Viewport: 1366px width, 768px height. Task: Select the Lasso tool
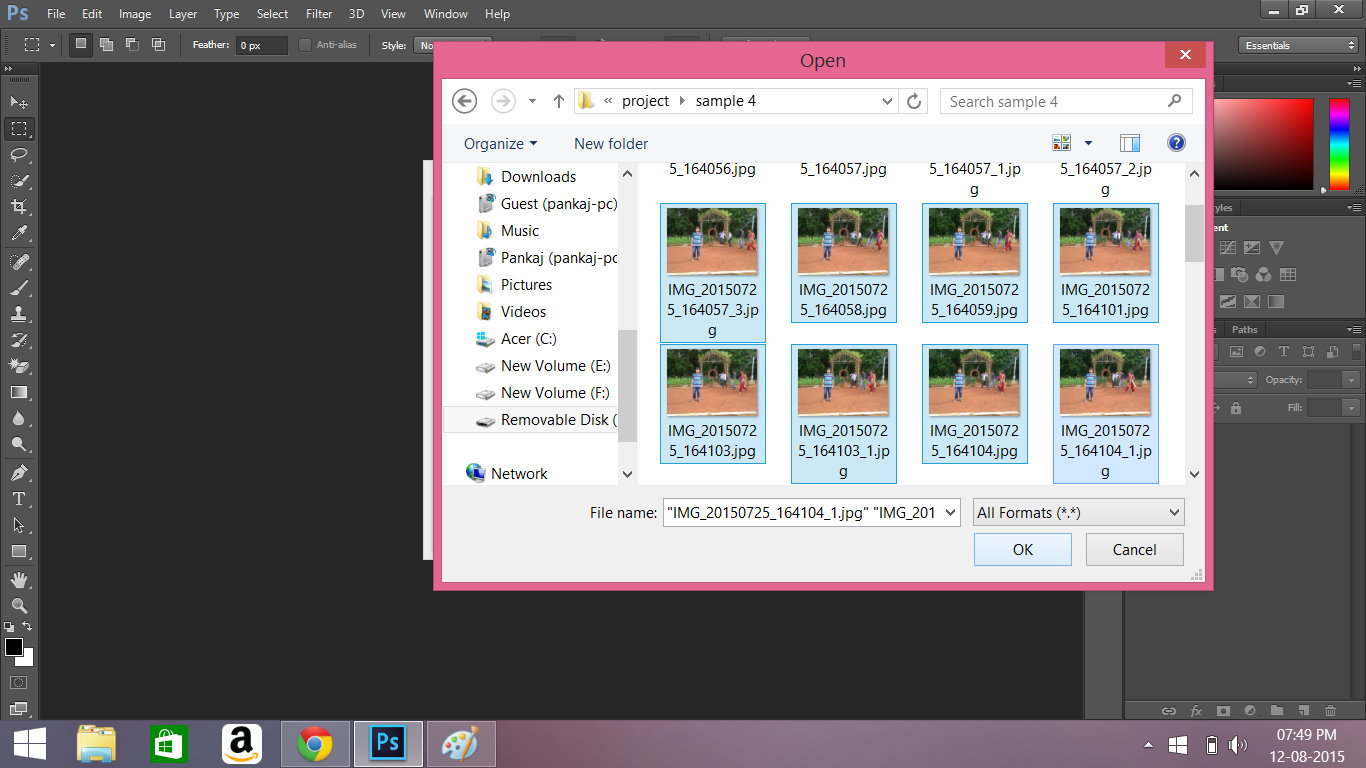click(18, 154)
